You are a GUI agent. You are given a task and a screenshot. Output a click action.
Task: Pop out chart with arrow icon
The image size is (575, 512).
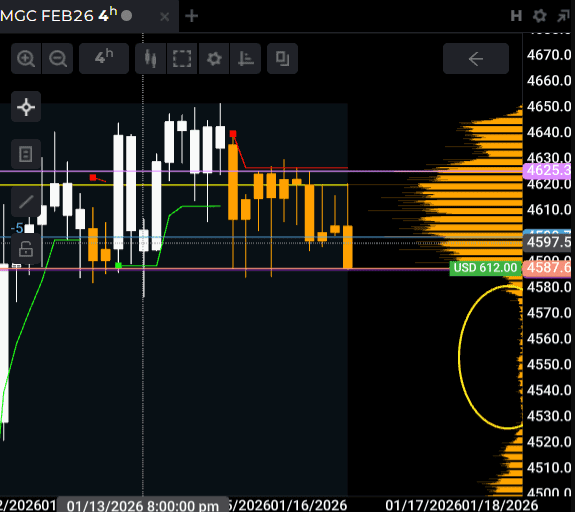(x=563, y=16)
